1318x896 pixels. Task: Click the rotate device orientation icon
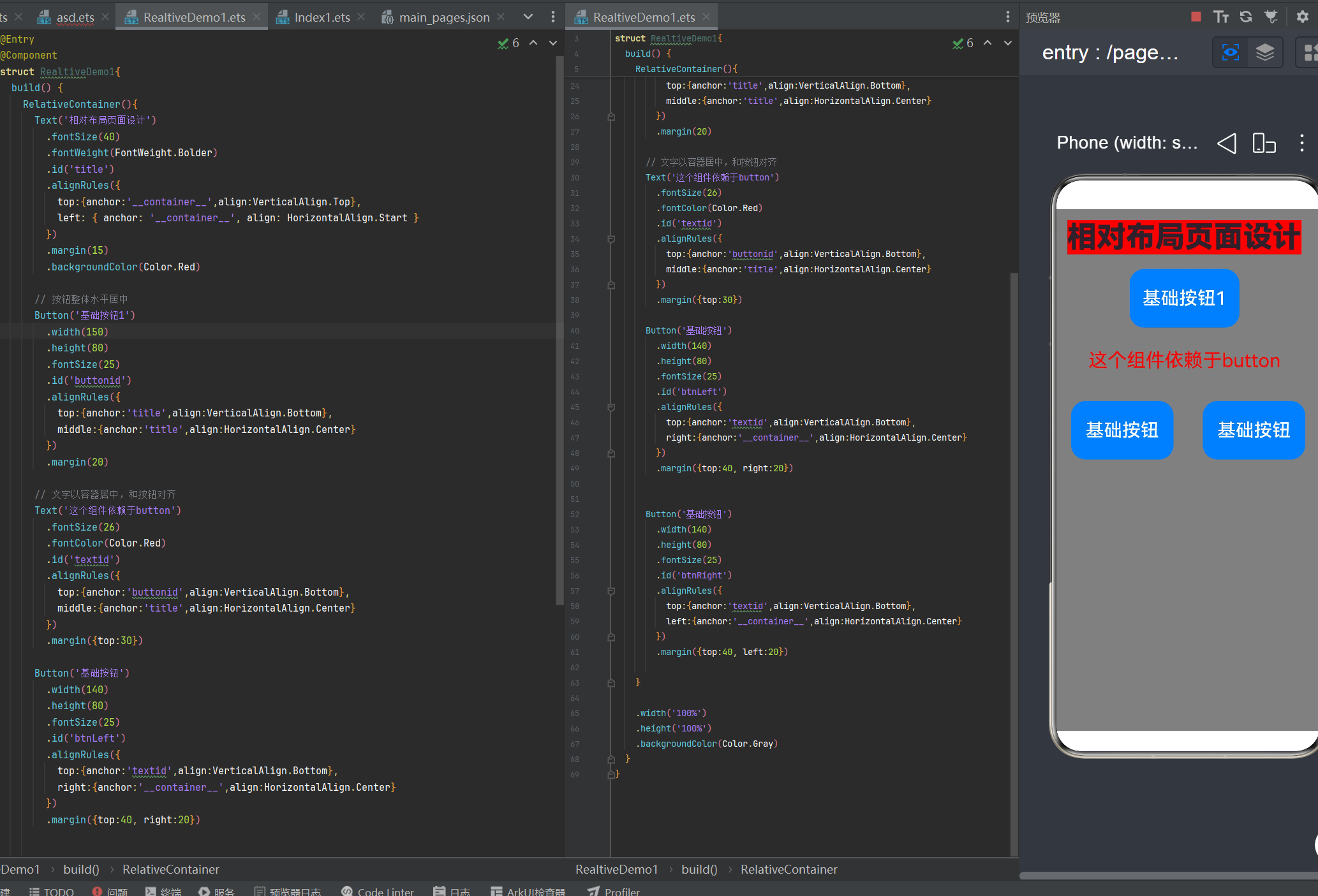click(1264, 143)
